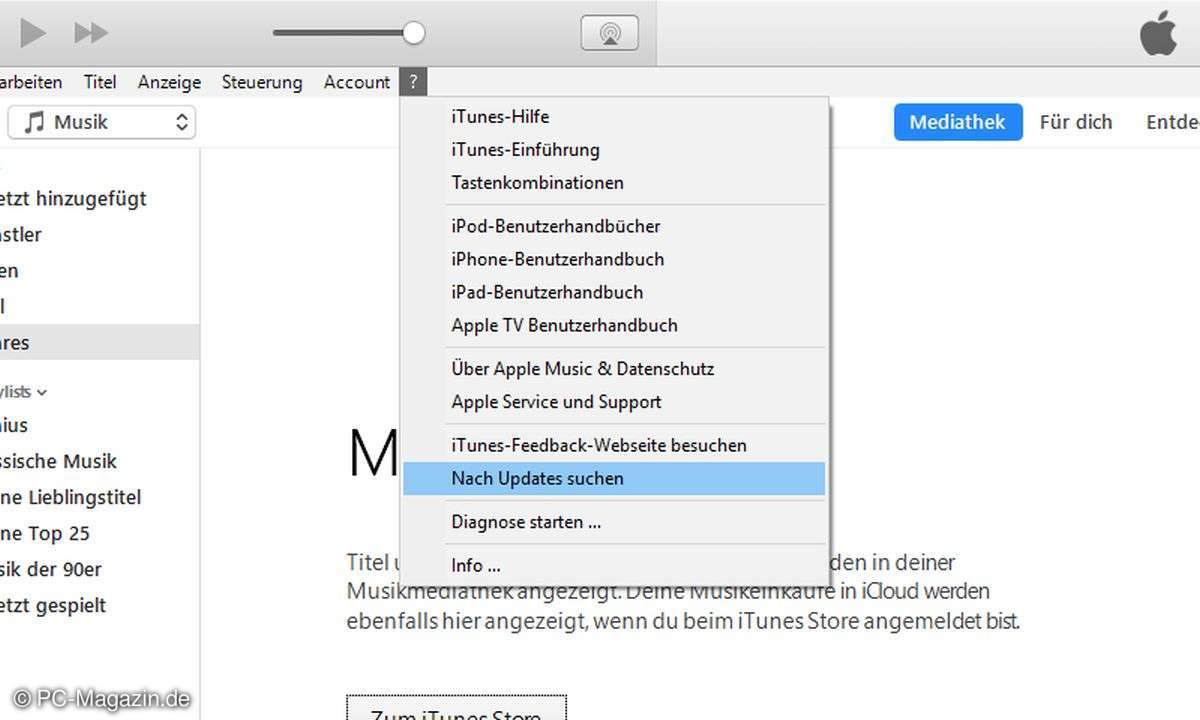The width and height of the screenshot is (1200, 720).
Task: Switch to the Für dich tab
Action: [x=1076, y=122]
